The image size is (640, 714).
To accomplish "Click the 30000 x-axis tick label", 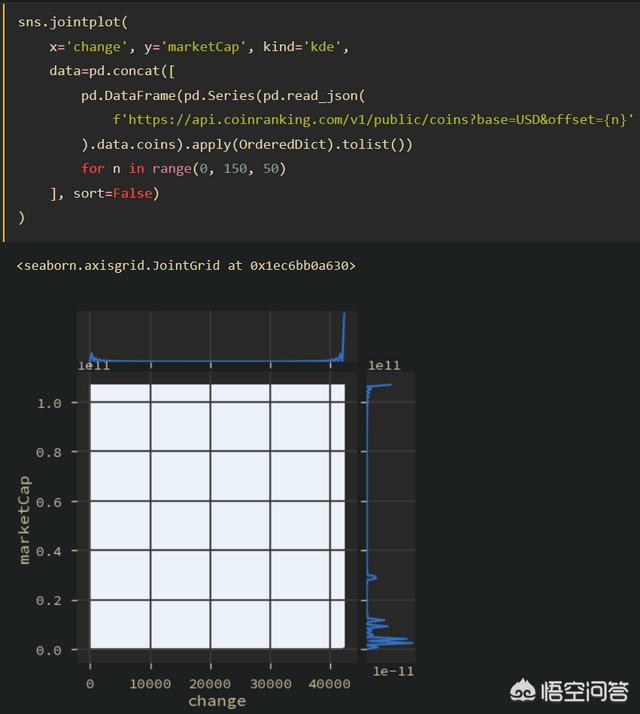I will click(271, 683).
